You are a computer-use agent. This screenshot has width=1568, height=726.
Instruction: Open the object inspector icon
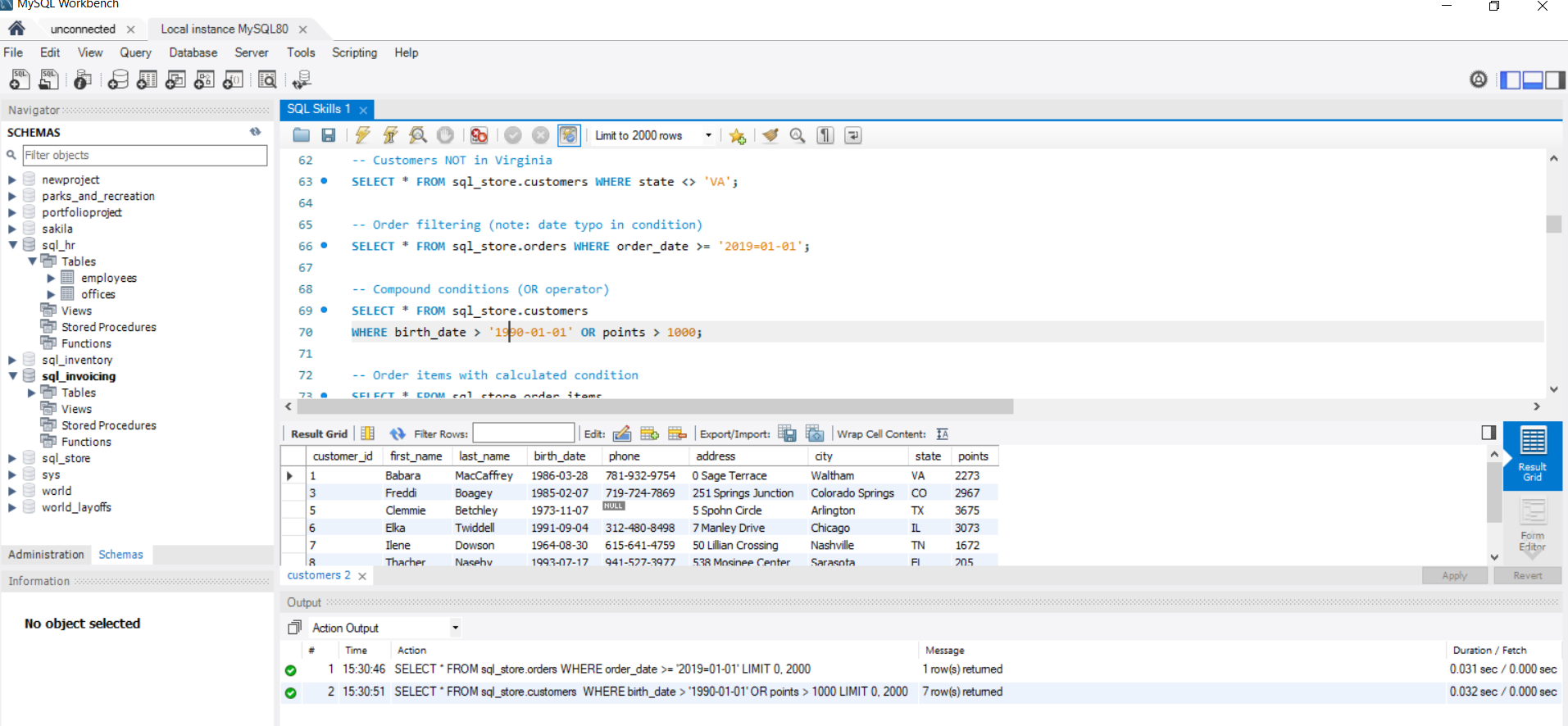82,79
